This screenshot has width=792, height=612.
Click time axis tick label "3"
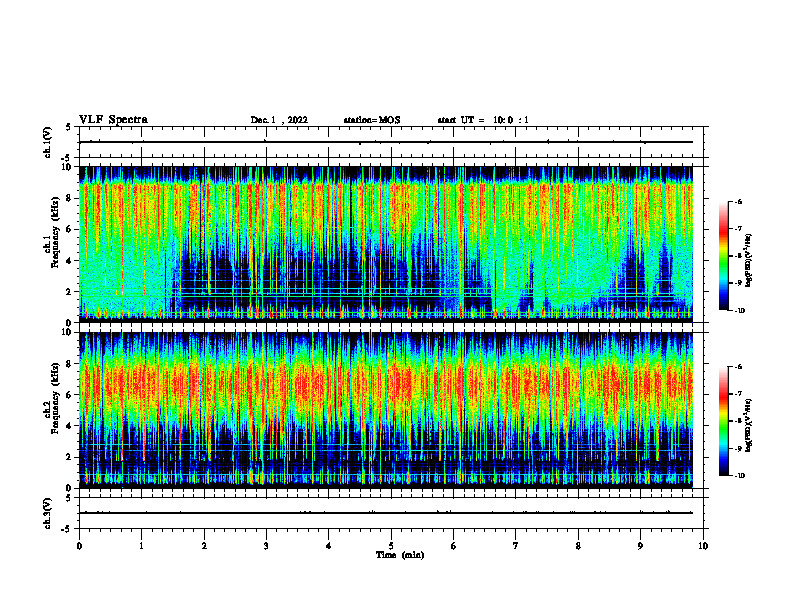pos(266,546)
